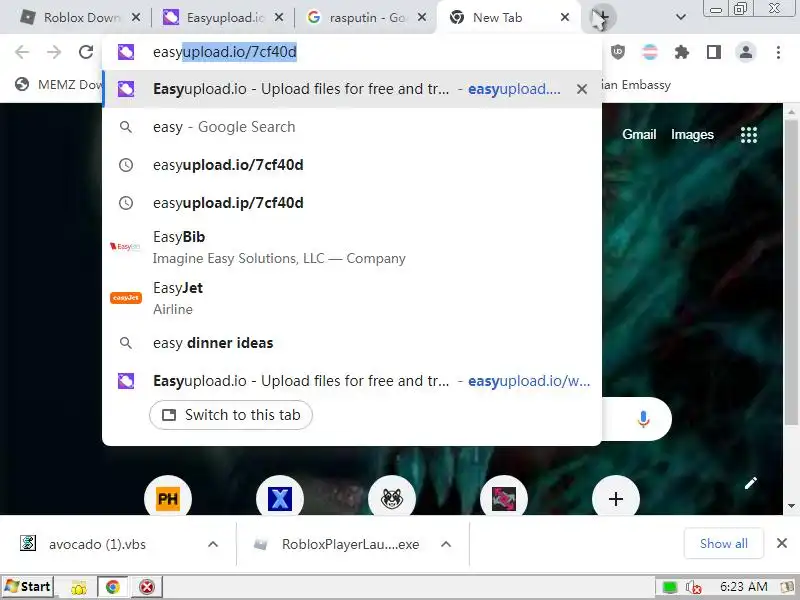This screenshot has height=600, width=800.
Task: Open the Google apps grid
Action: [748, 135]
